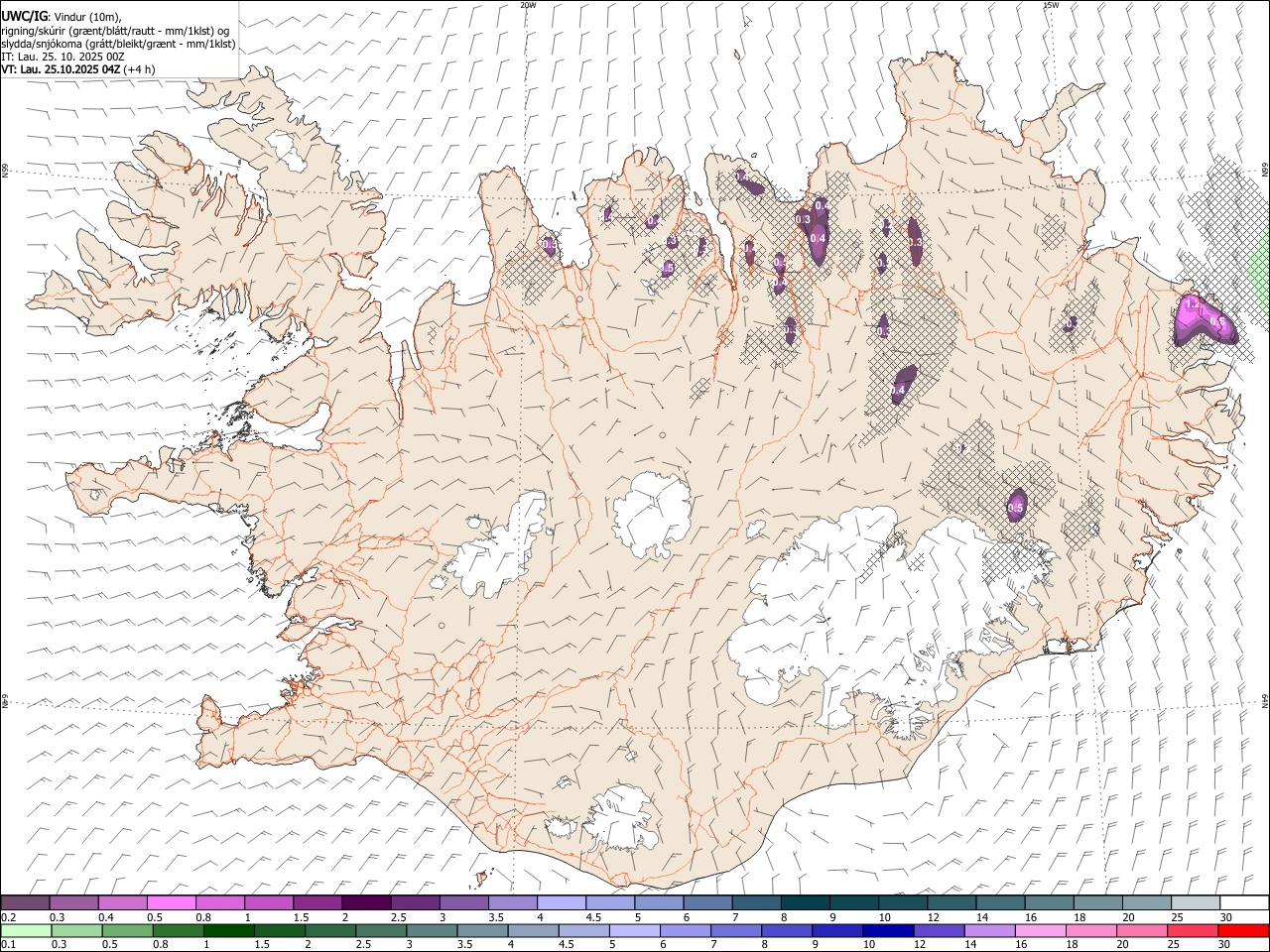Click the 0.5 green swatch on the lower scale

pyautogui.click(x=127, y=930)
